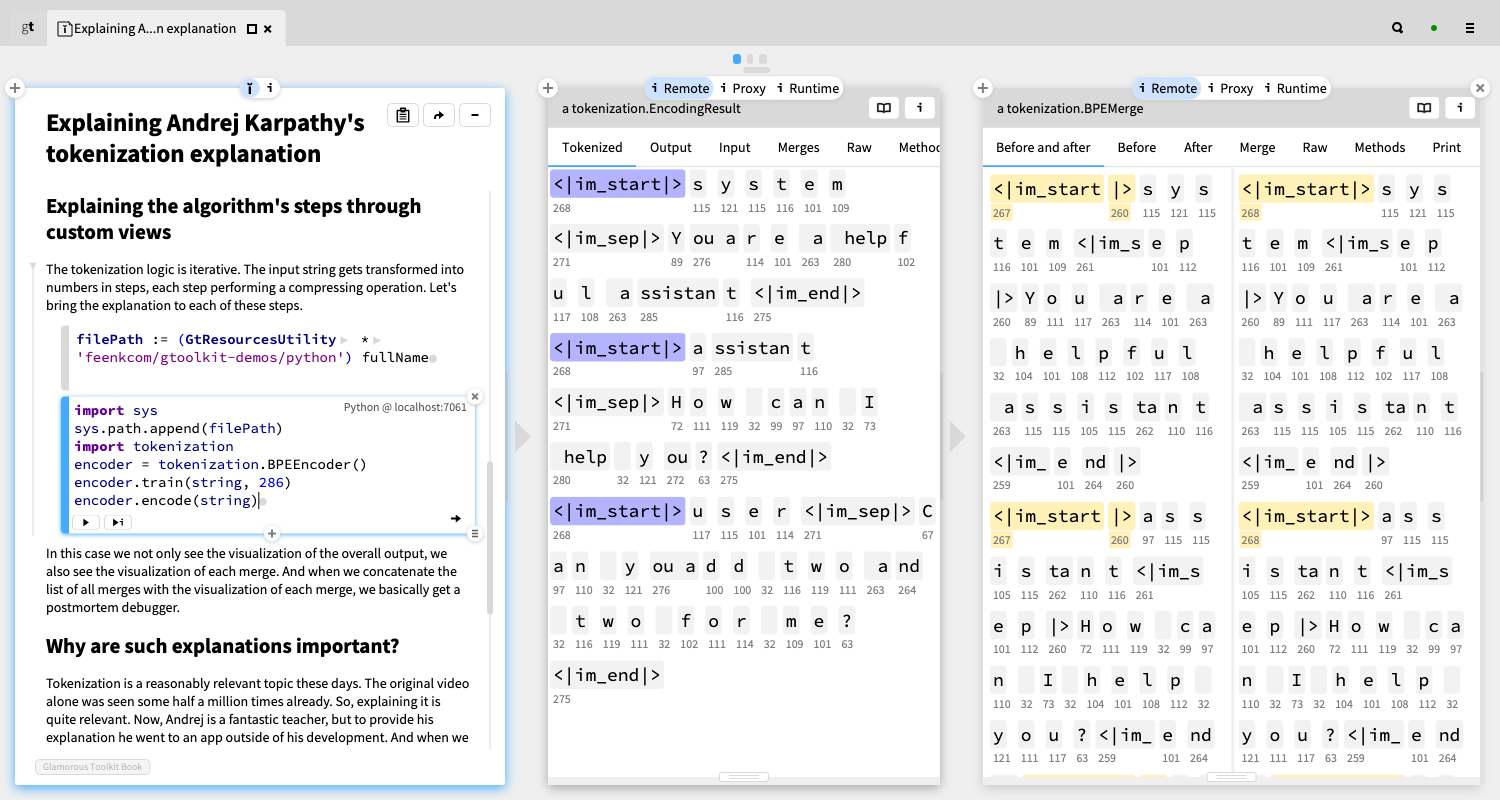Switch EncodingResult pane to Proxy mode
The height and width of the screenshot is (800, 1500).
(x=742, y=88)
